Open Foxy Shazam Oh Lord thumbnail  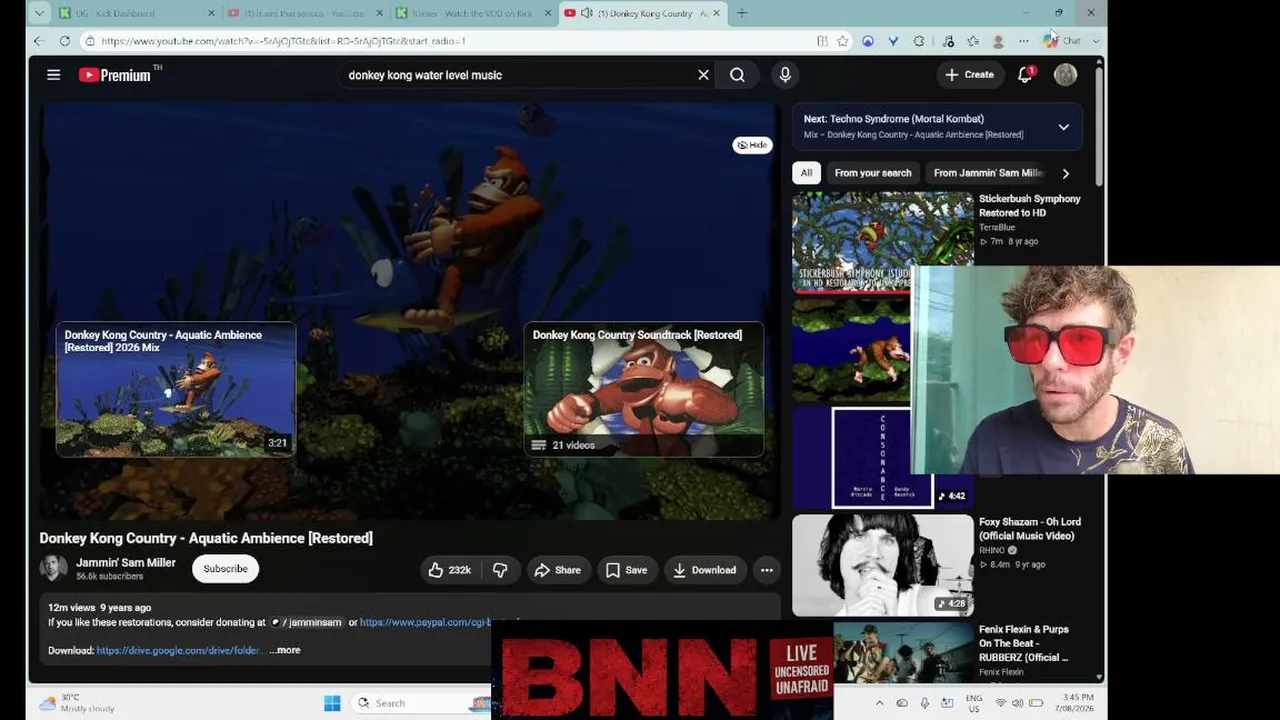(882, 565)
